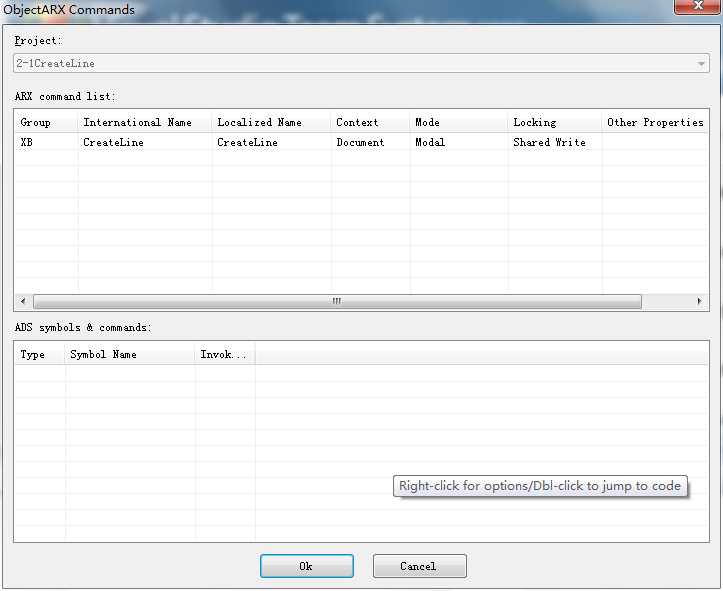Click the Type column header in ADS list
The width and height of the screenshot is (723, 591).
40,355
